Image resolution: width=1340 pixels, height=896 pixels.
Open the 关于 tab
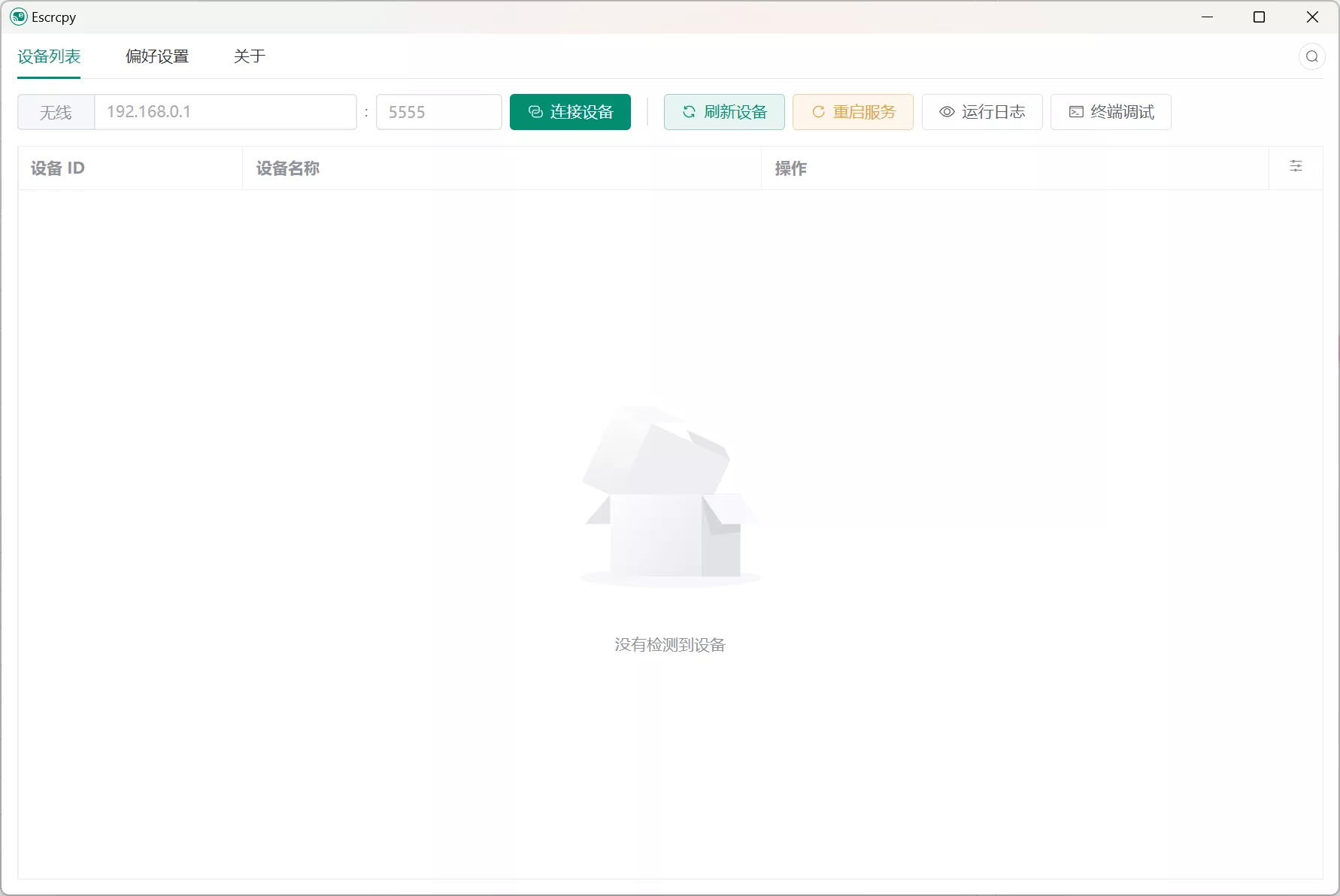[250, 56]
